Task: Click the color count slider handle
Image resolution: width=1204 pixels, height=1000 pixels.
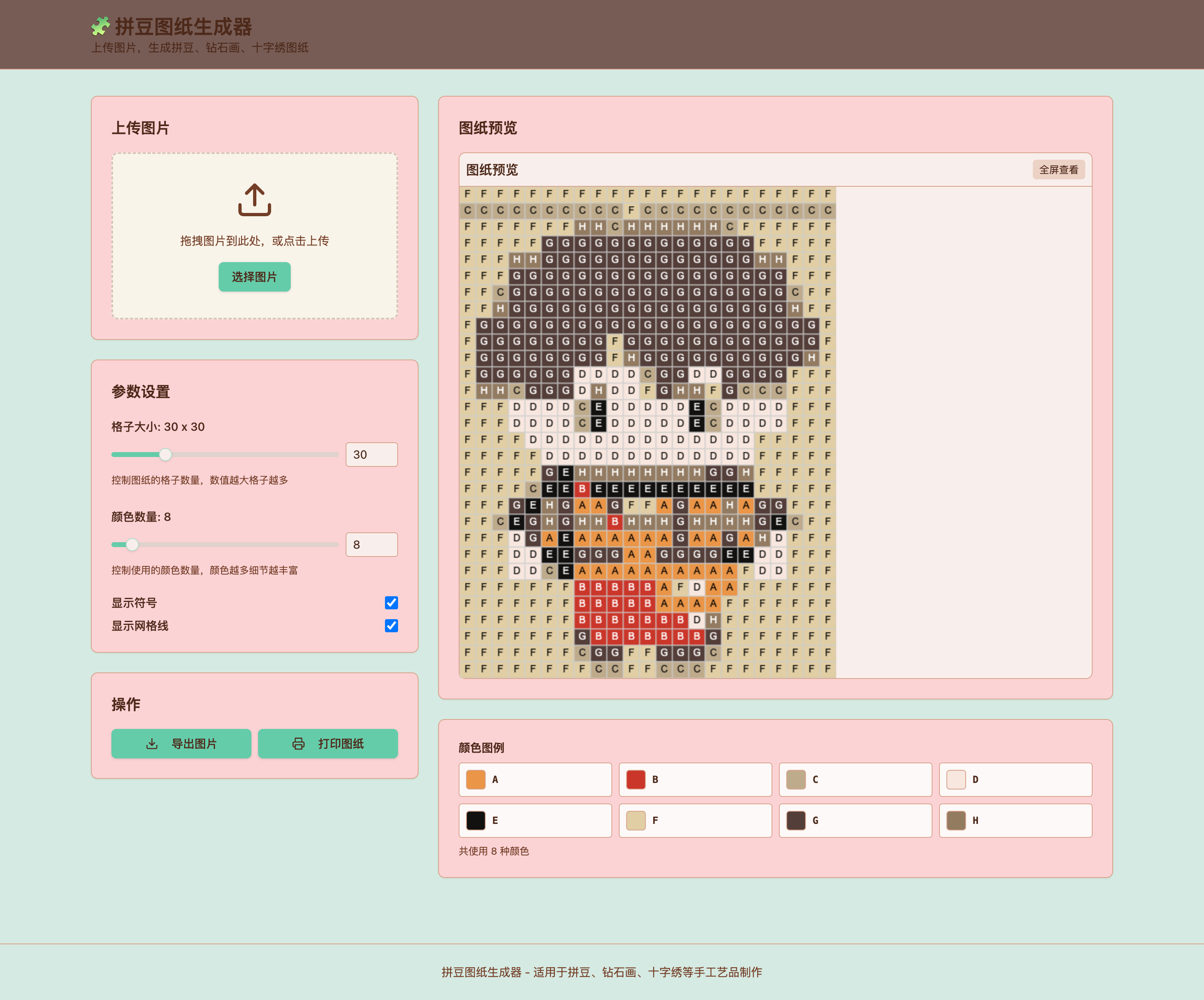Action: pos(132,545)
